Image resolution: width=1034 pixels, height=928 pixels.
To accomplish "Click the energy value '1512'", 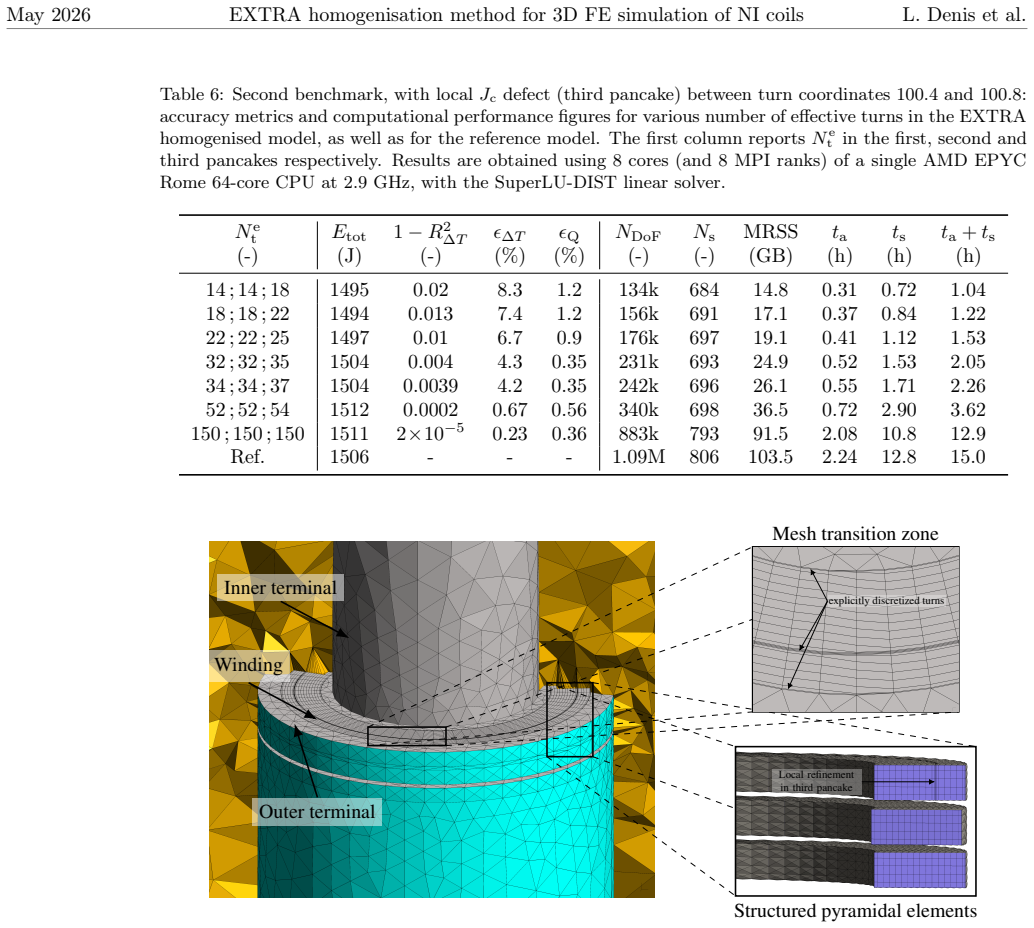I will point(350,410).
